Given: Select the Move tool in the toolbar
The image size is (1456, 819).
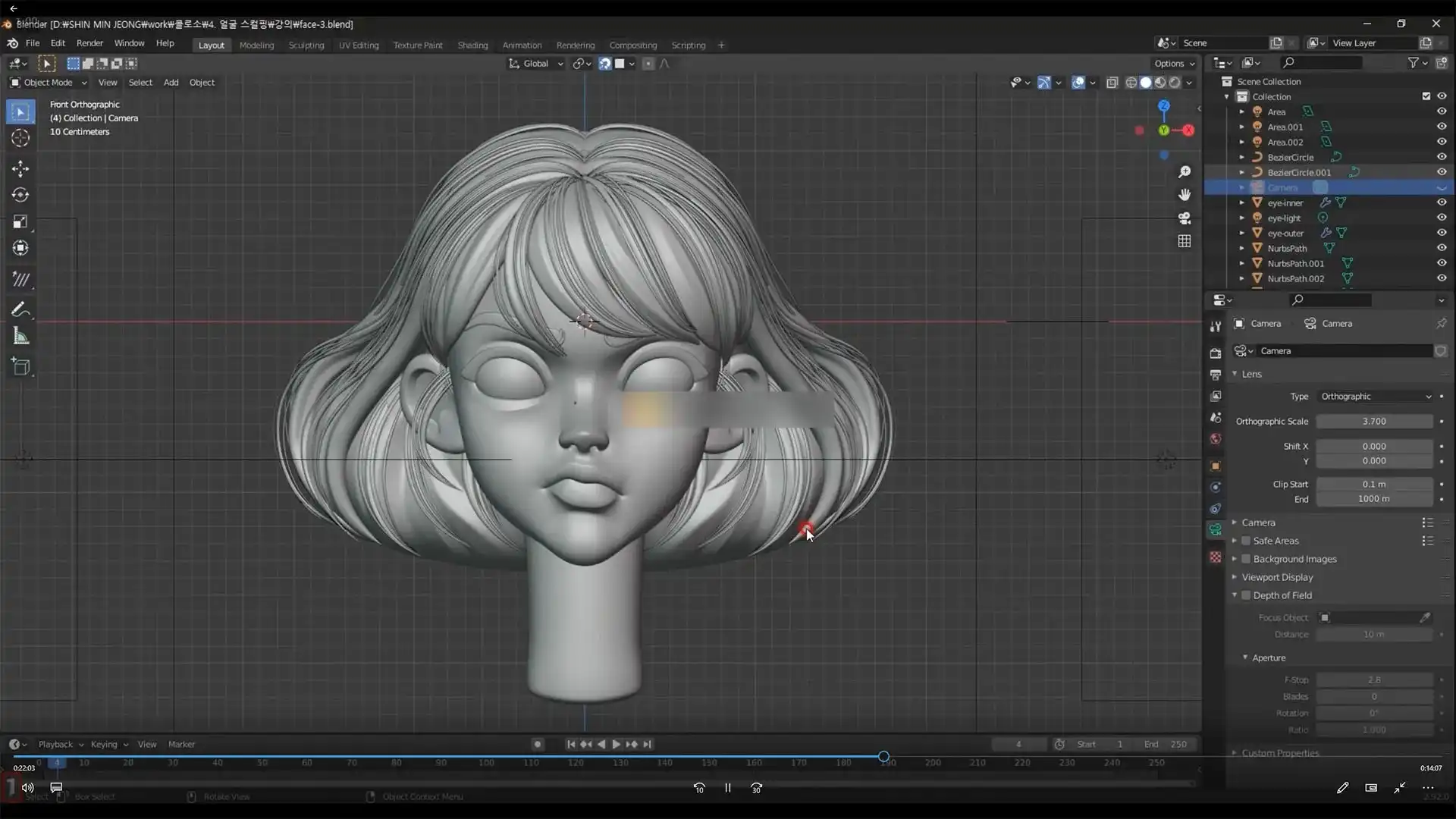Looking at the screenshot, I should tap(20, 168).
